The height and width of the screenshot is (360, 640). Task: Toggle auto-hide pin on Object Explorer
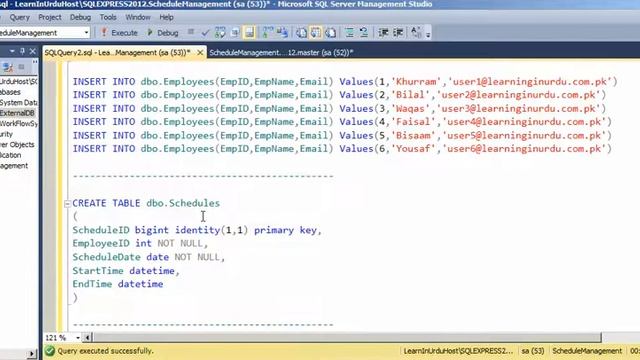click(22, 51)
